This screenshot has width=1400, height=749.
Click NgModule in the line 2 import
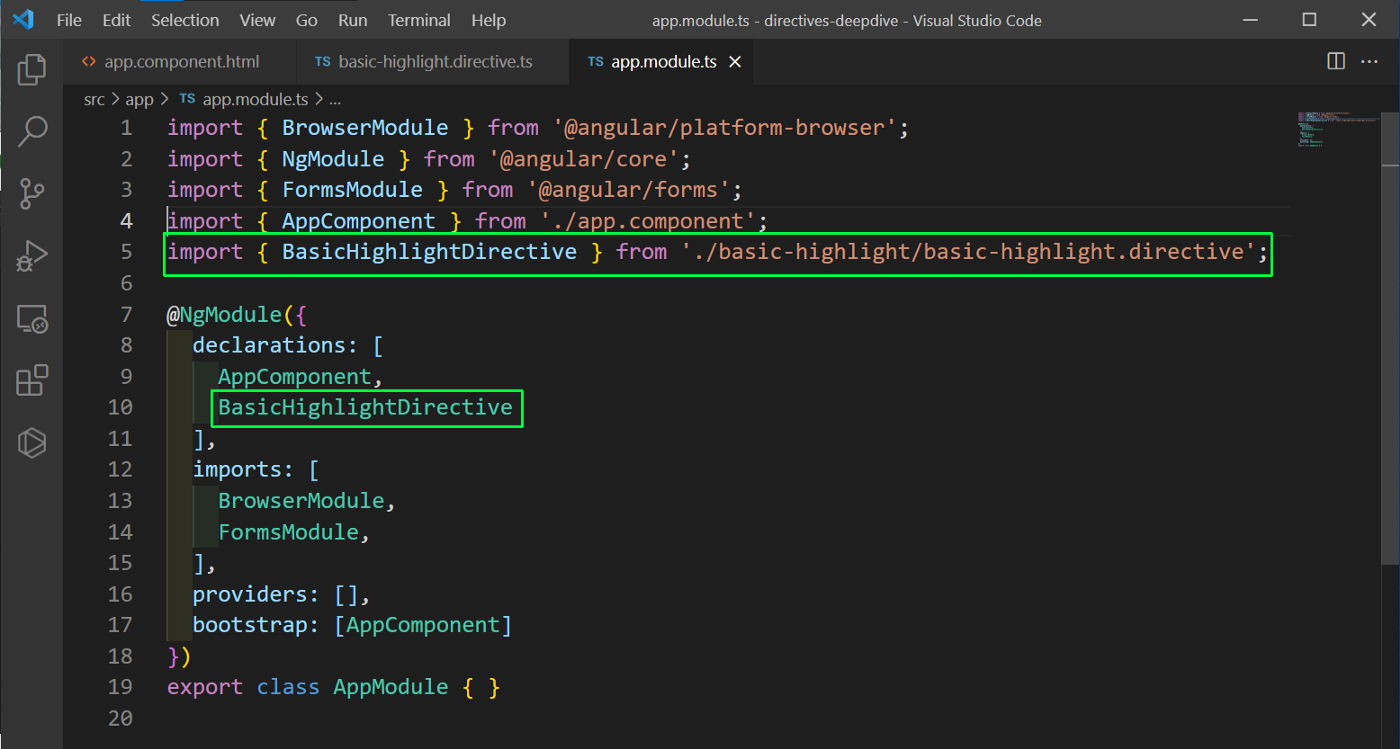click(333, 158)
